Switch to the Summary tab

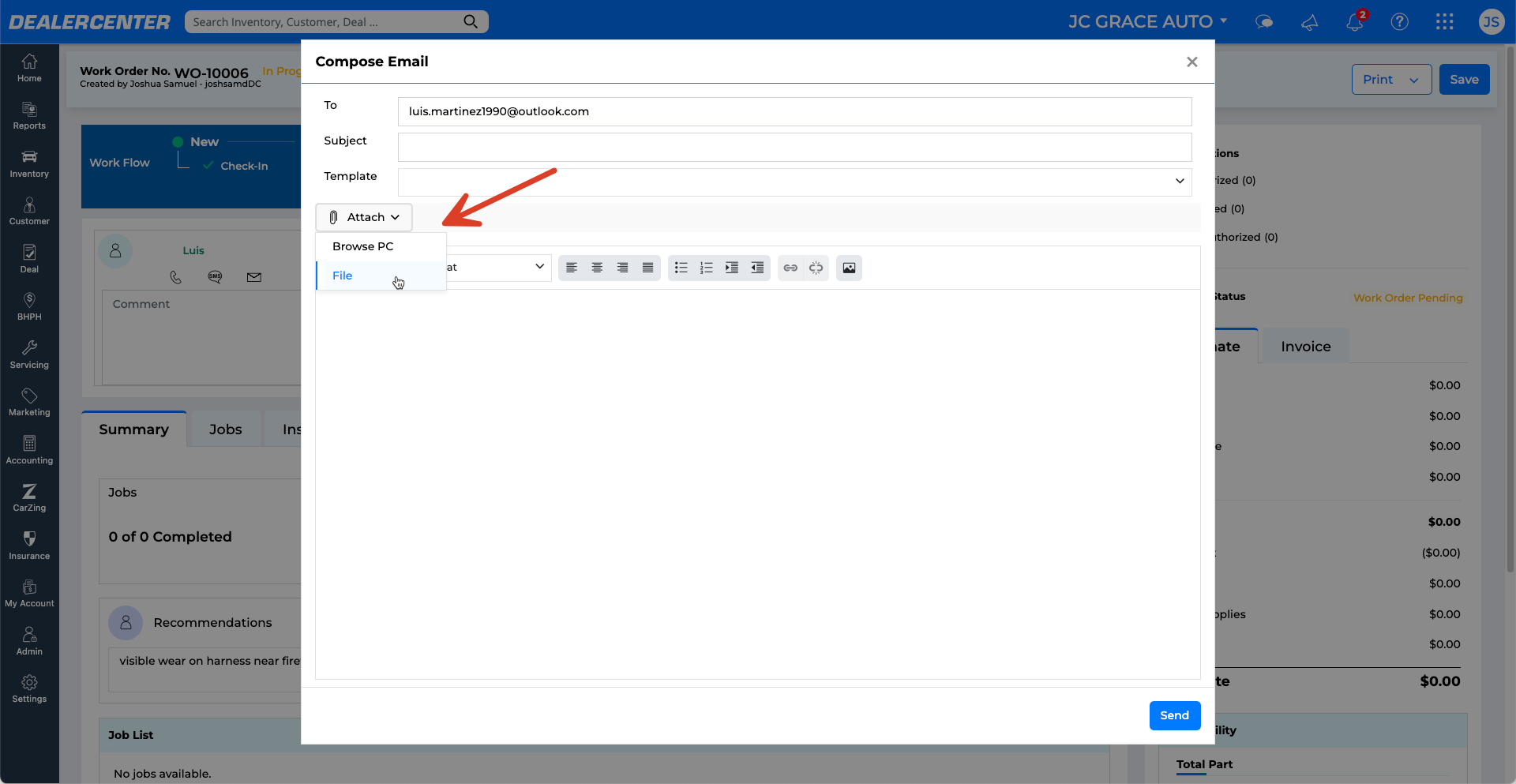click(133, 430)
